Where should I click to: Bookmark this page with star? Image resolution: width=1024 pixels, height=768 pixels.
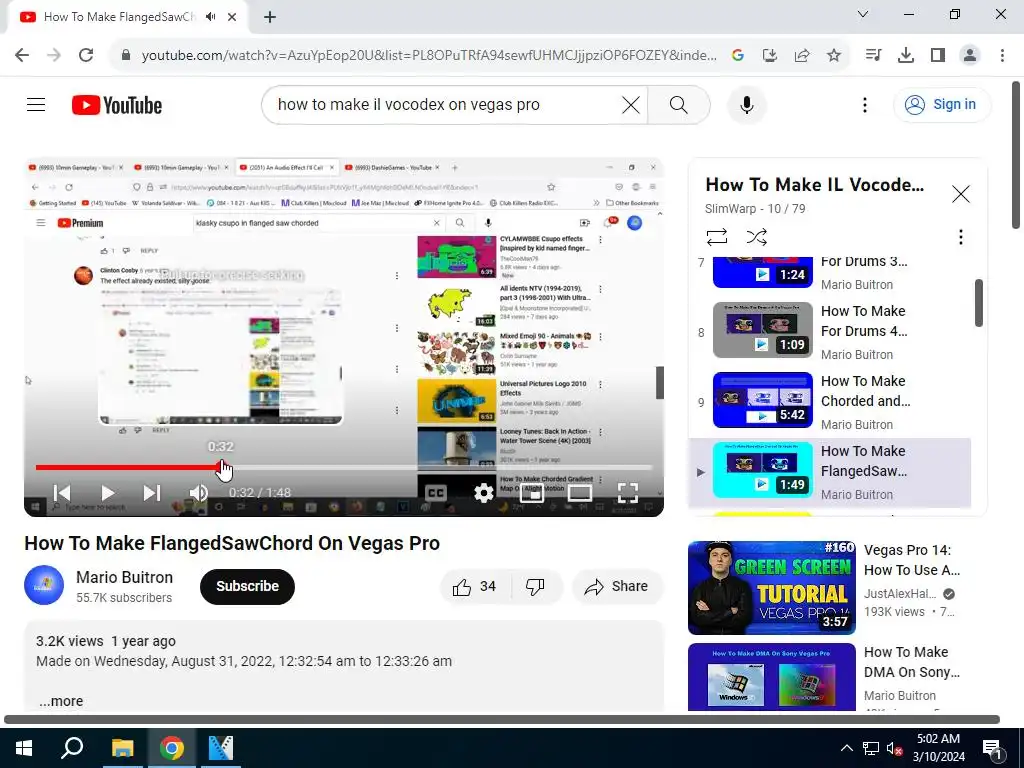pyautogui.click(x=834, y=56)
